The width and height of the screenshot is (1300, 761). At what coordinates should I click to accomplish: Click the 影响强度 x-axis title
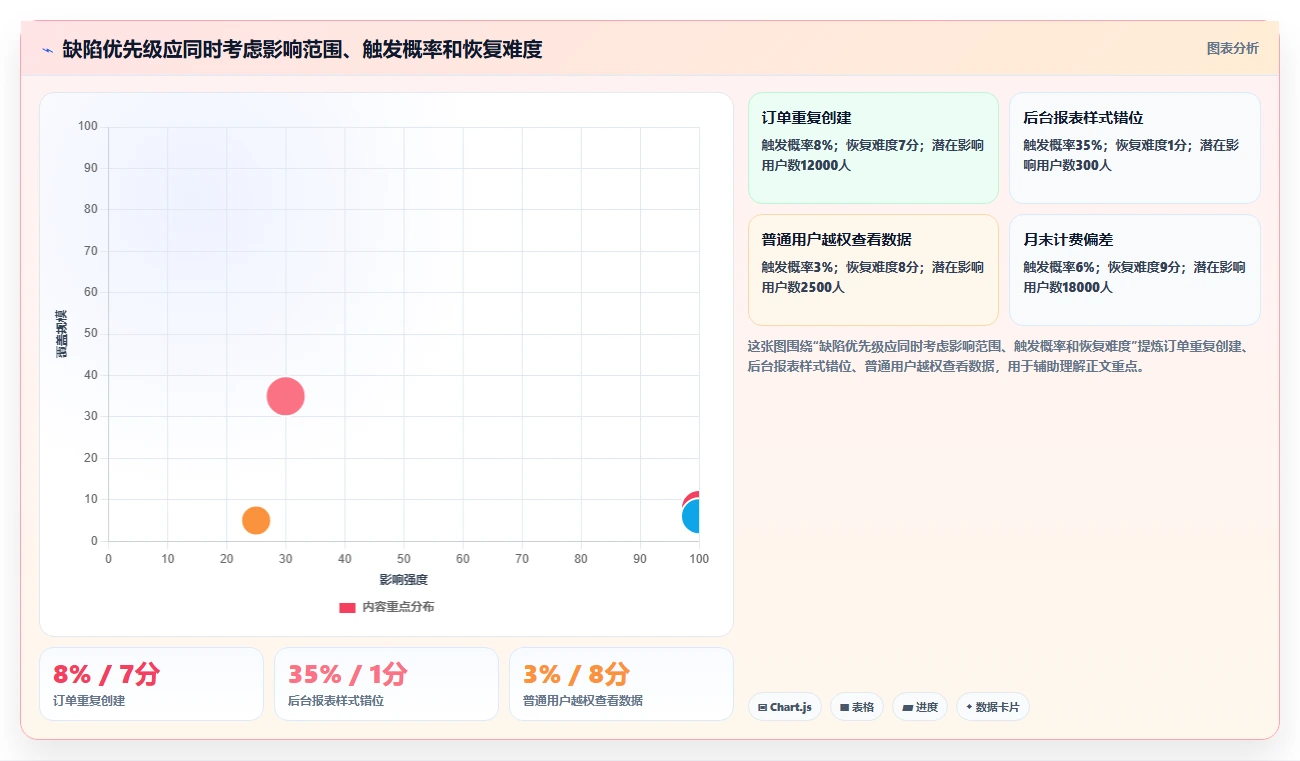point(403,579)
